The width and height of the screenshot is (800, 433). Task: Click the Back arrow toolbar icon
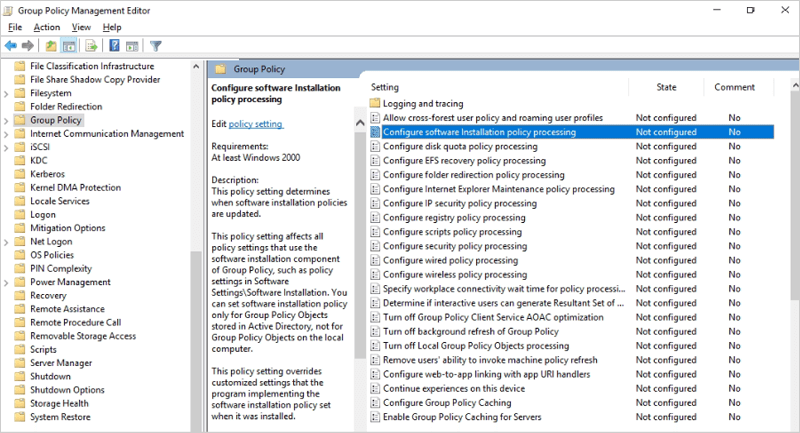(11, 46)
